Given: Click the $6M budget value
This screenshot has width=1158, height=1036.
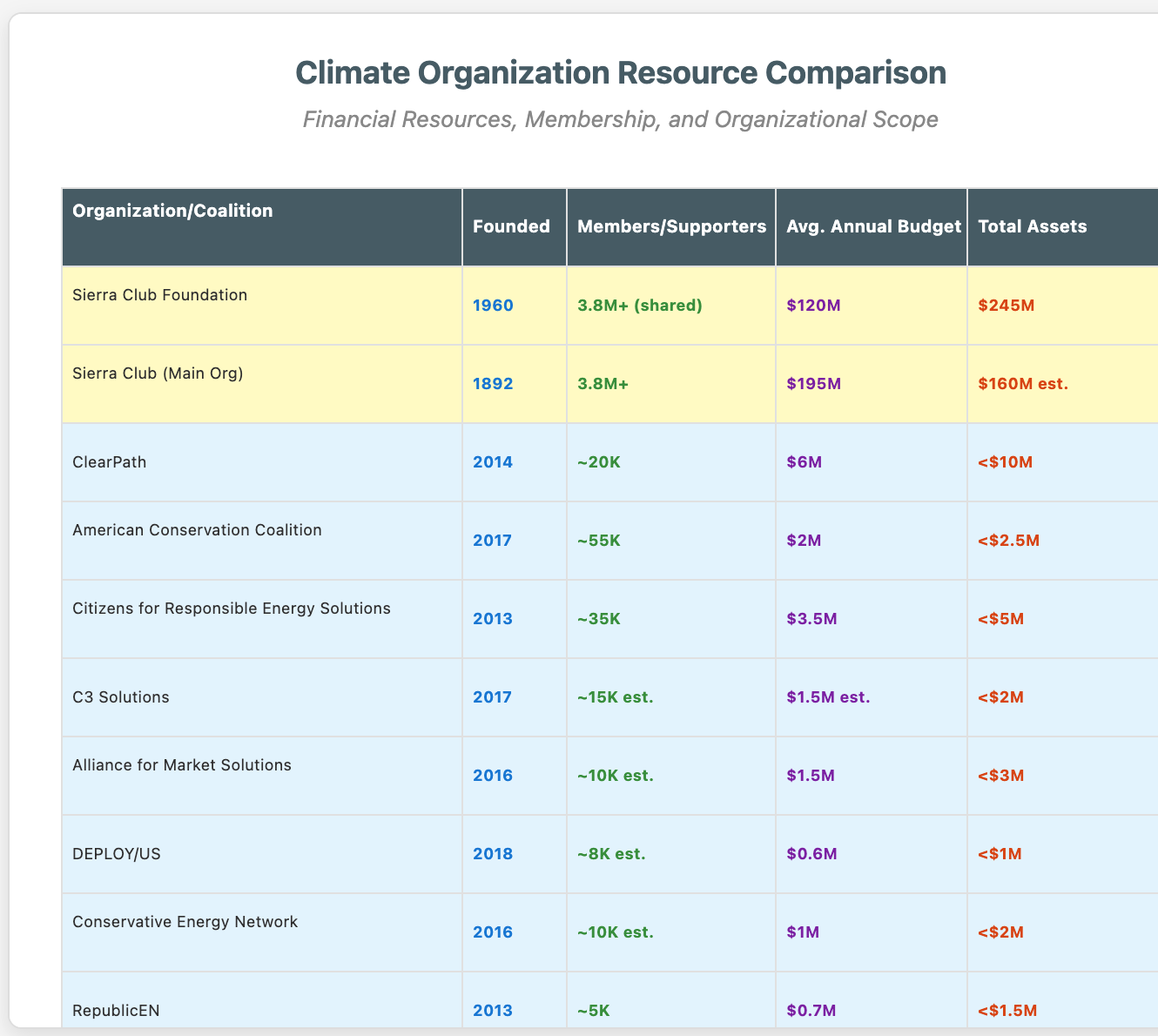Looking at the screenshot, I should click(x=804, y=462).
